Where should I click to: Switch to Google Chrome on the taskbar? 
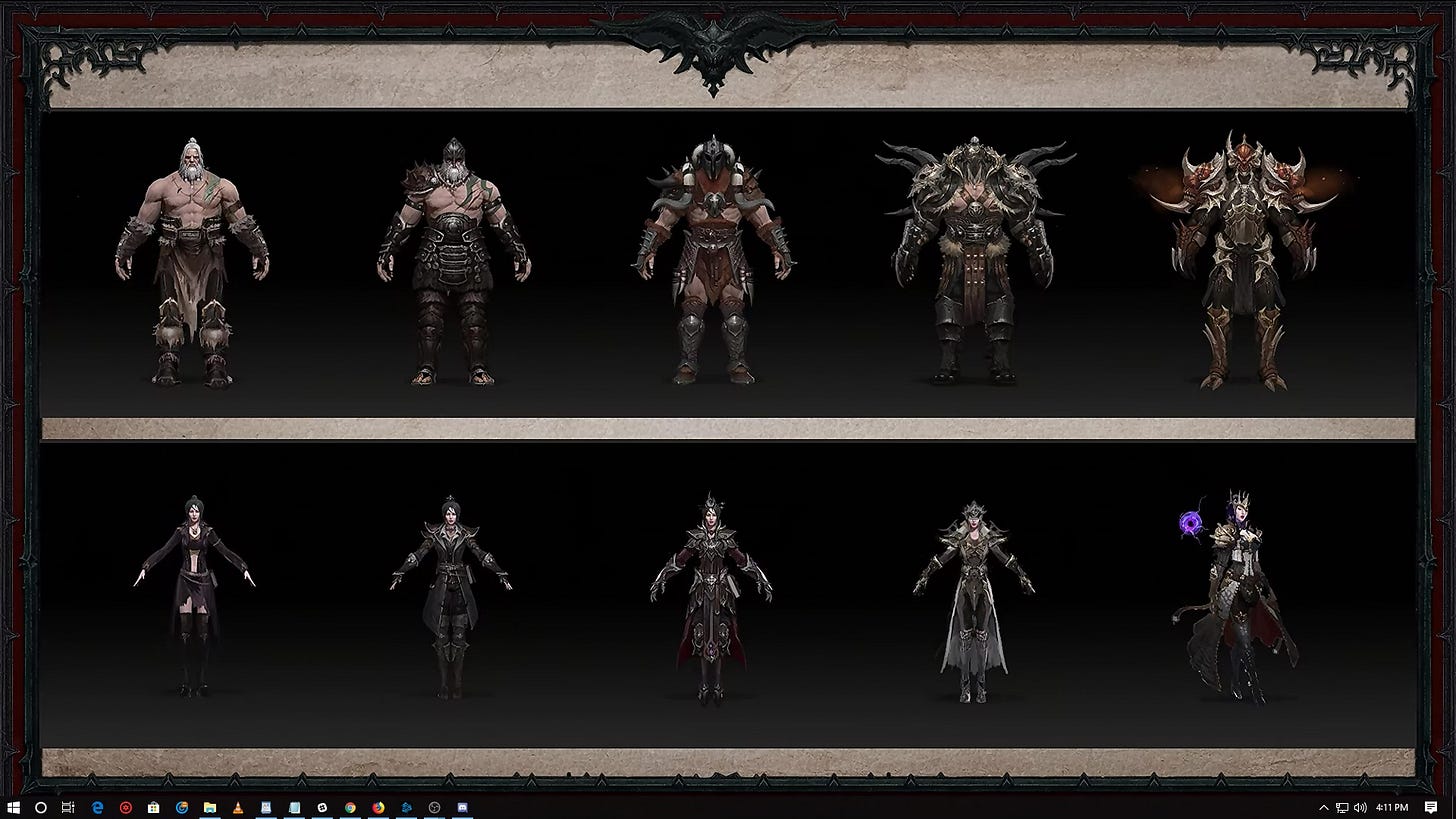click(350, 807)
